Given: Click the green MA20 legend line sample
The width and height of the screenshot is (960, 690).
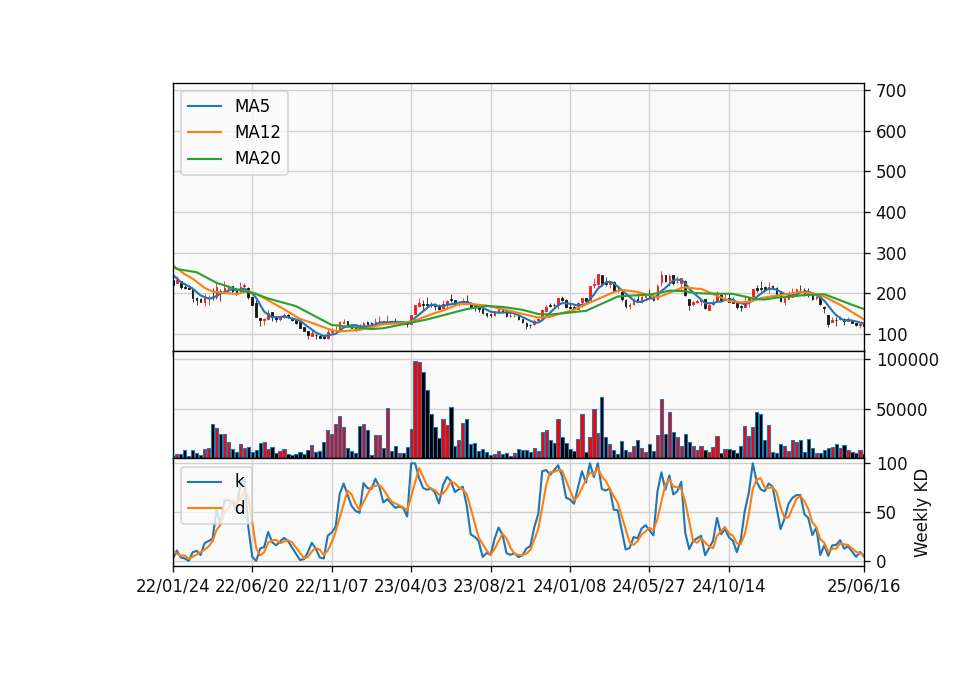Looking at the screenshot, I should tap(204, 159).
